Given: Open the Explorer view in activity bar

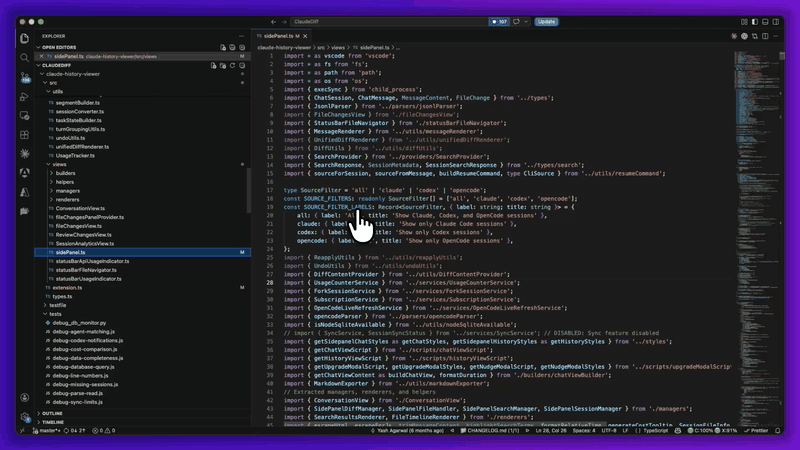Looking at the screenshot, I should pos(24,38).
